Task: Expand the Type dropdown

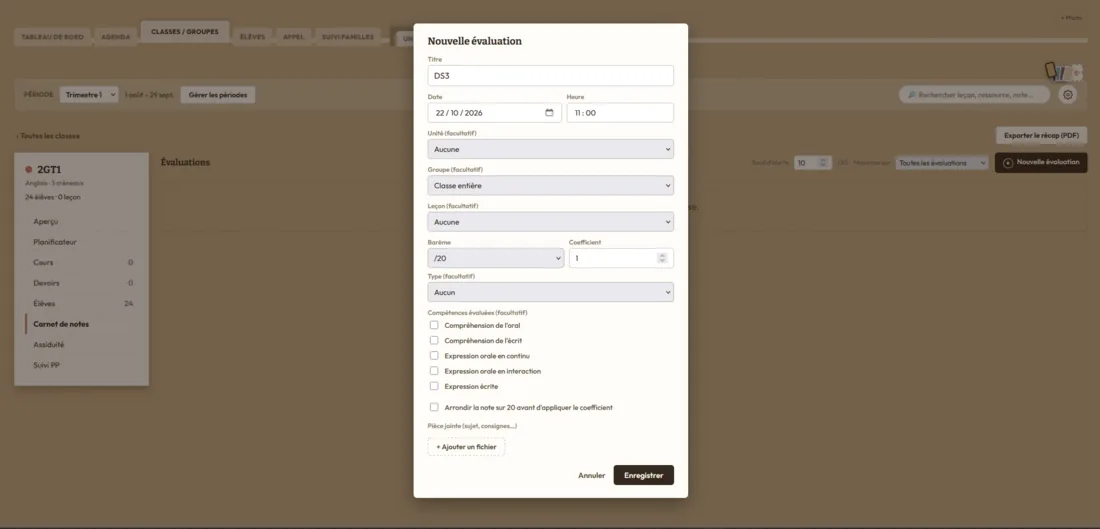Action: pyautogui.click(x=551, y=292)
